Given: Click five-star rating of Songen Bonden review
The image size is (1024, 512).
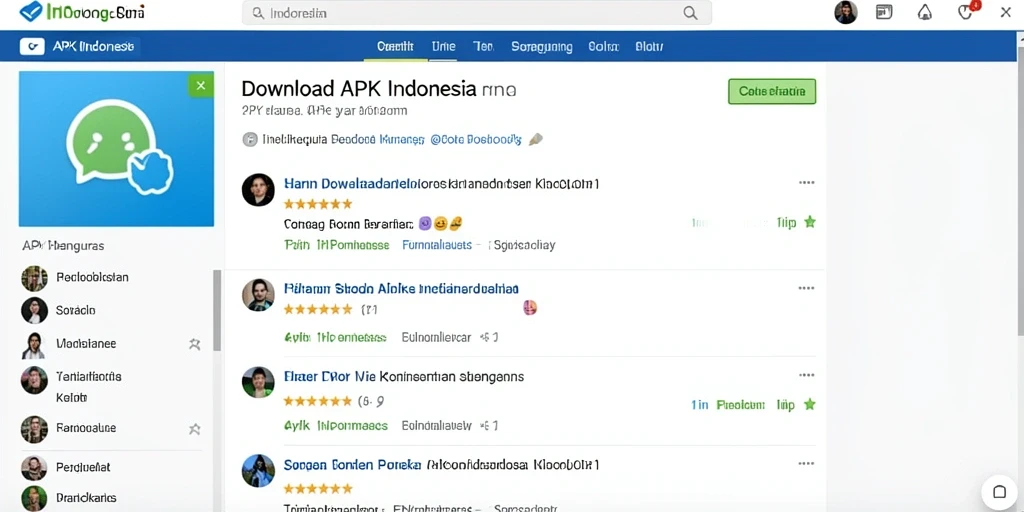Looking at the screenshot, I should point(318,488).
